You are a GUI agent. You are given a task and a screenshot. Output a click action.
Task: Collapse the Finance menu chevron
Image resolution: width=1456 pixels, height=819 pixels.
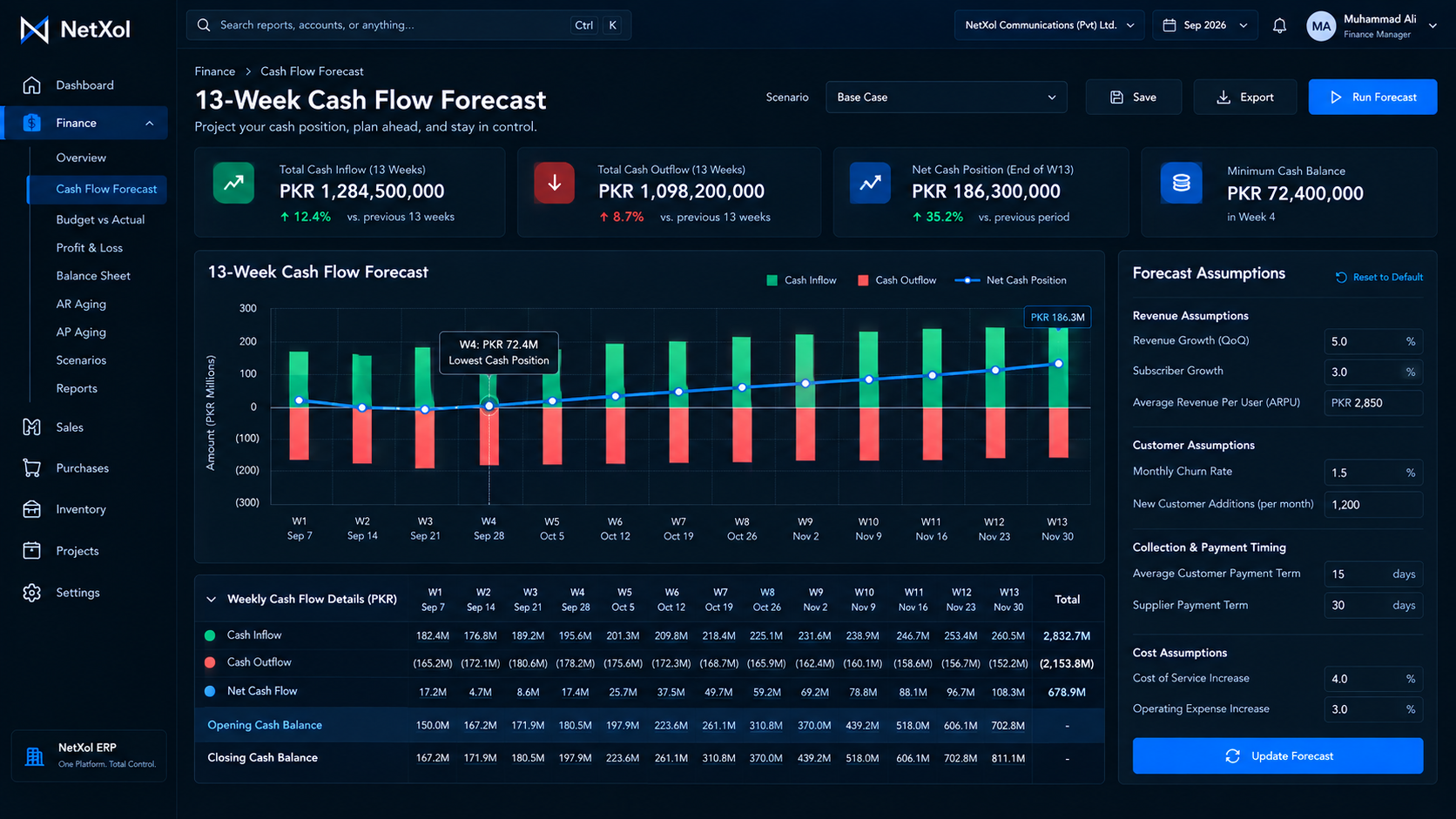click(x=150, y=124)
